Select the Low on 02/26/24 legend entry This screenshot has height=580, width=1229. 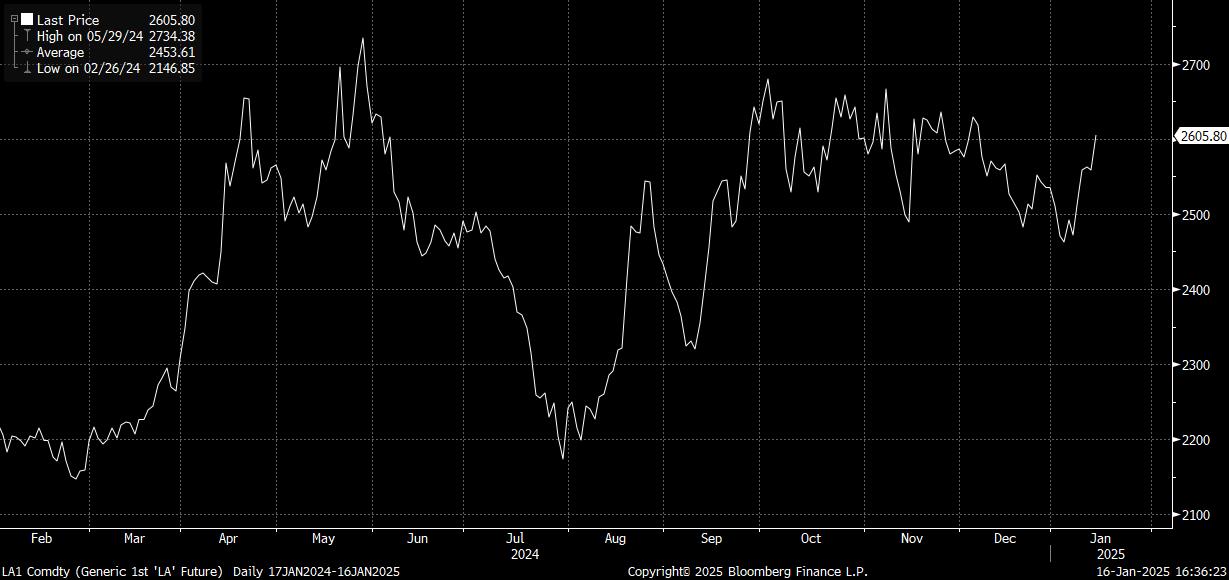[89, 68]
